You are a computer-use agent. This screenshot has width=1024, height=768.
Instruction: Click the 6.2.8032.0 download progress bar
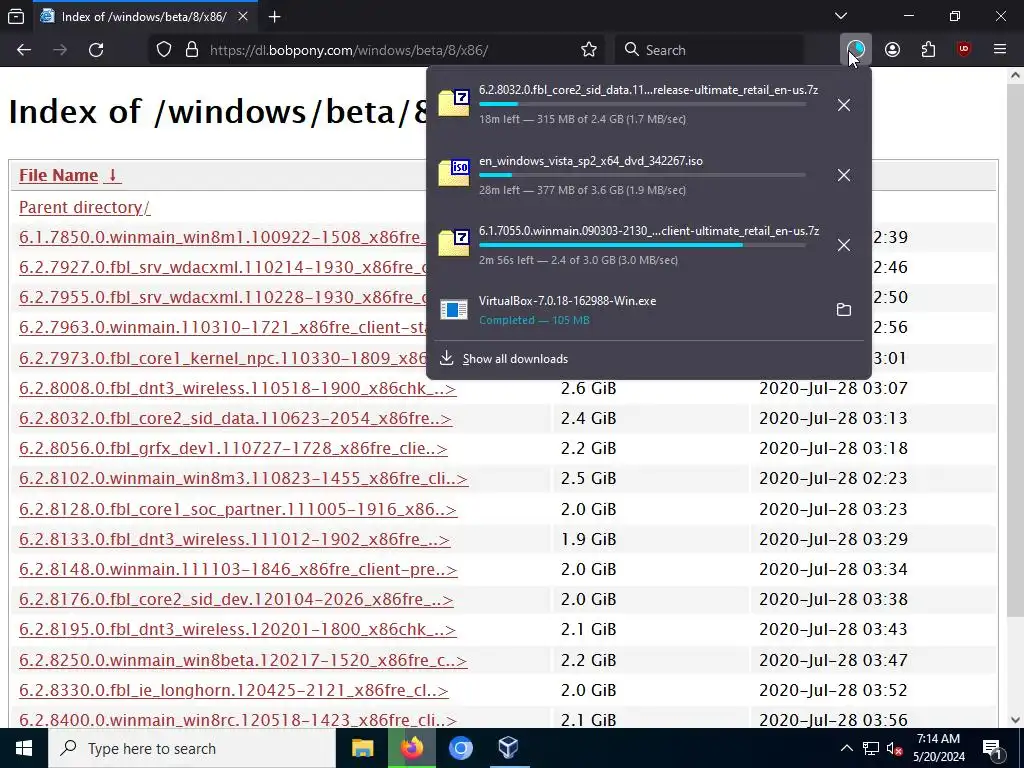pyautogui.click(x=642, y=104)
